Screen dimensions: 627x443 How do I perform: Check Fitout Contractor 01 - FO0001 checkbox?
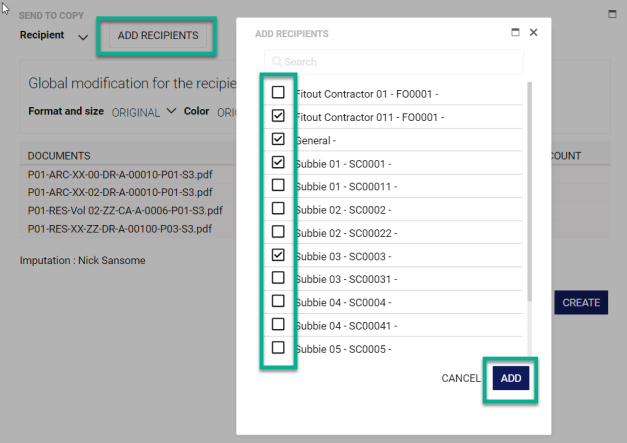click(x=278, y=93)
